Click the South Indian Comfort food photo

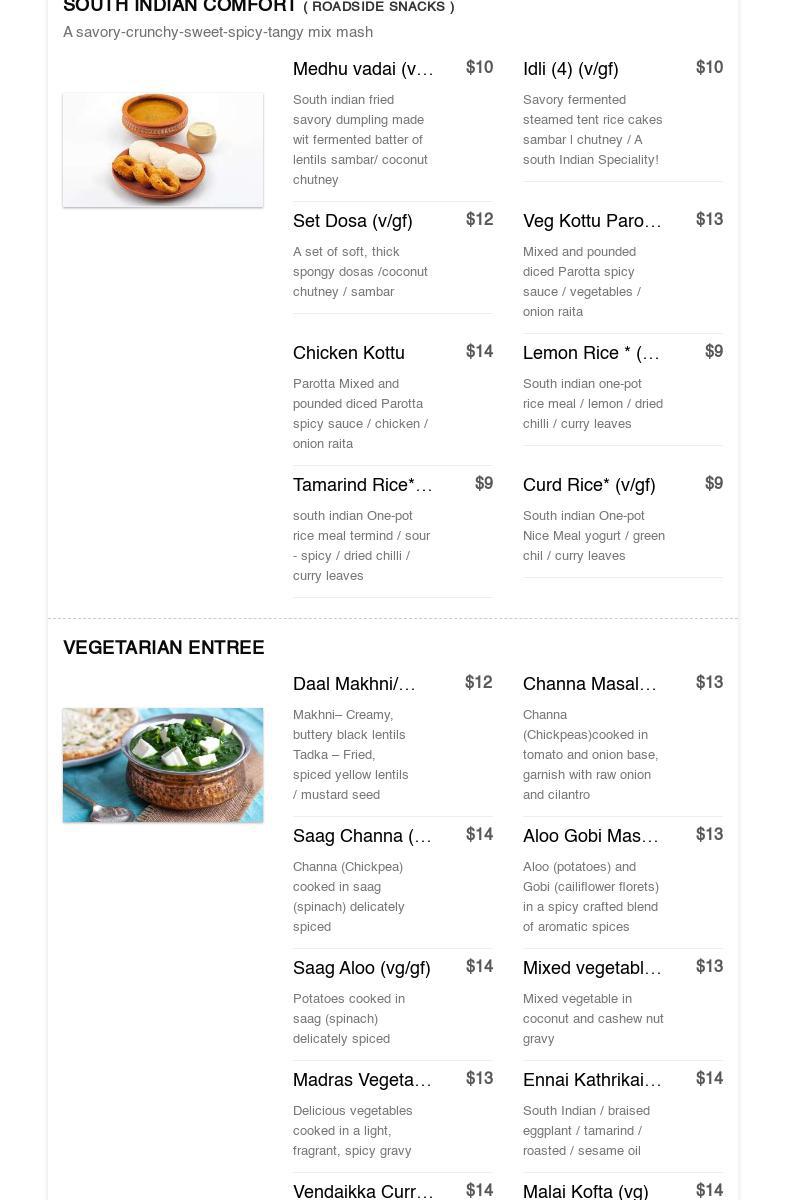click(x=163, y=150)
